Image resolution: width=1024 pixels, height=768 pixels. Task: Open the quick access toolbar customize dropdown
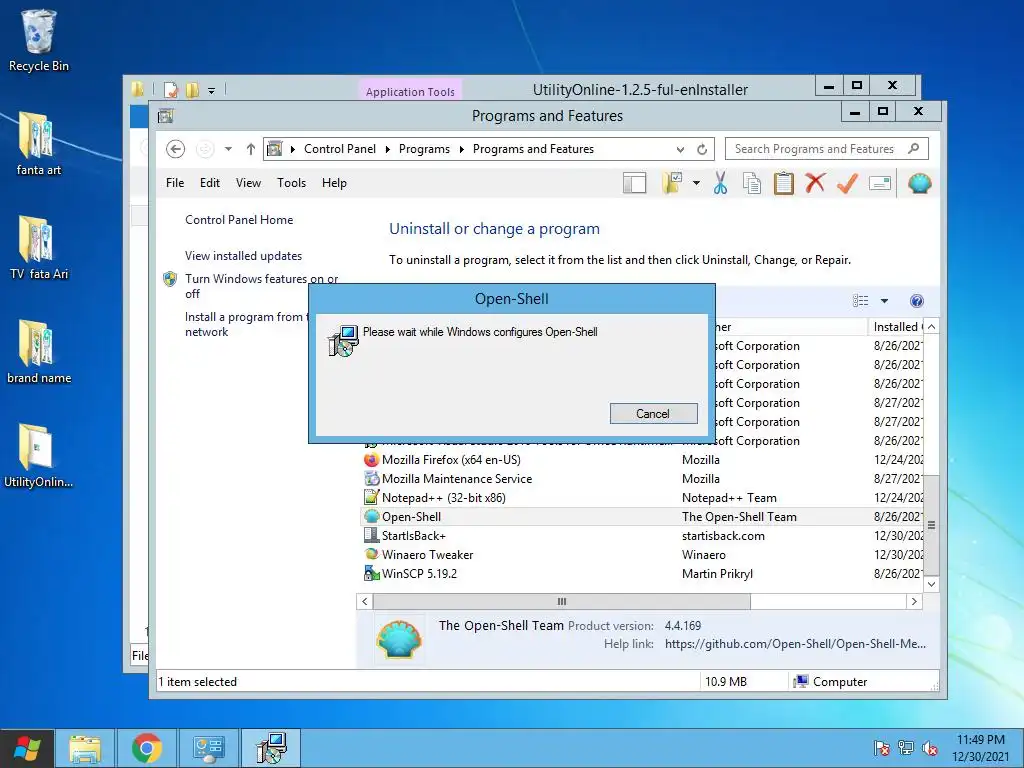(212, 90)
